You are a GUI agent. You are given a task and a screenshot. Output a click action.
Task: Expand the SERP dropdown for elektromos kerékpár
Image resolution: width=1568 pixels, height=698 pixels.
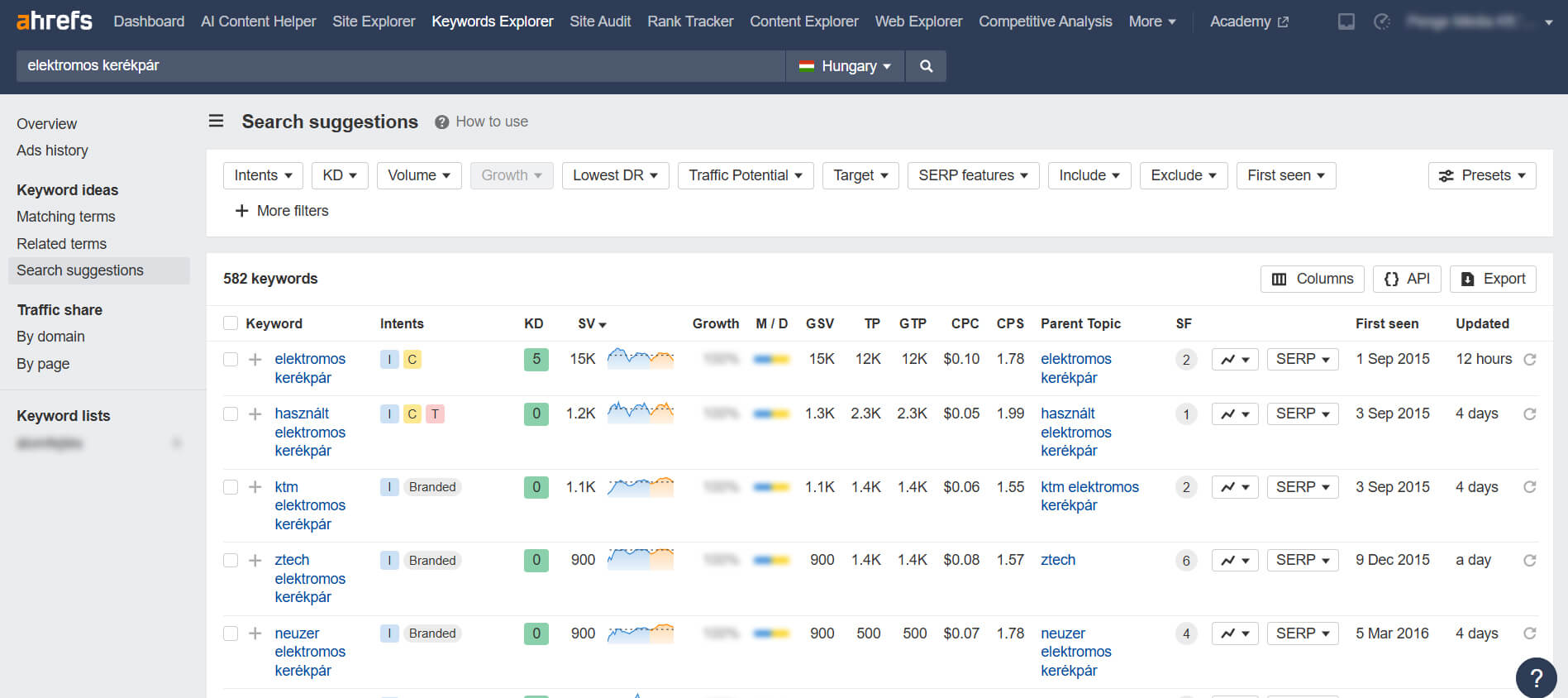pyautogui.click(x=1303, y=359)
